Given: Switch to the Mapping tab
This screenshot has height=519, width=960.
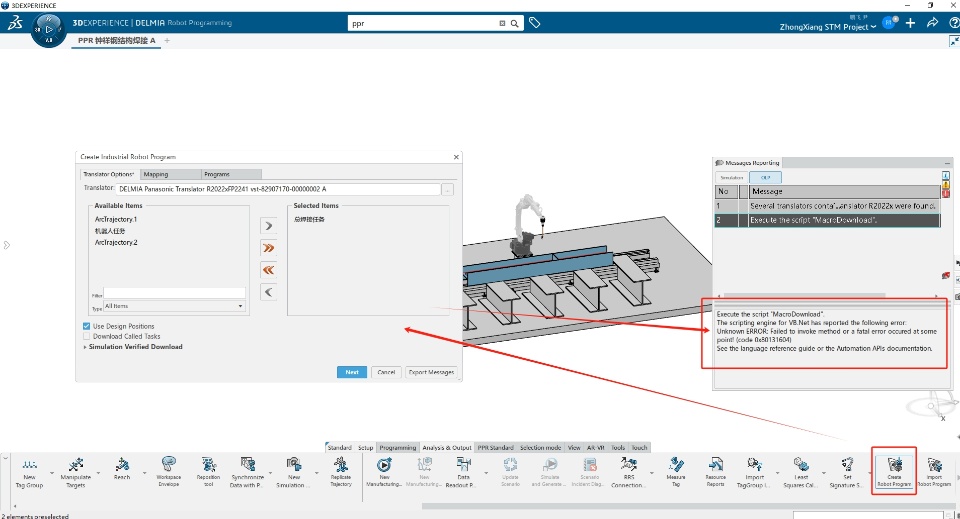Looking at the screenshot, I should tap(170, 174).
